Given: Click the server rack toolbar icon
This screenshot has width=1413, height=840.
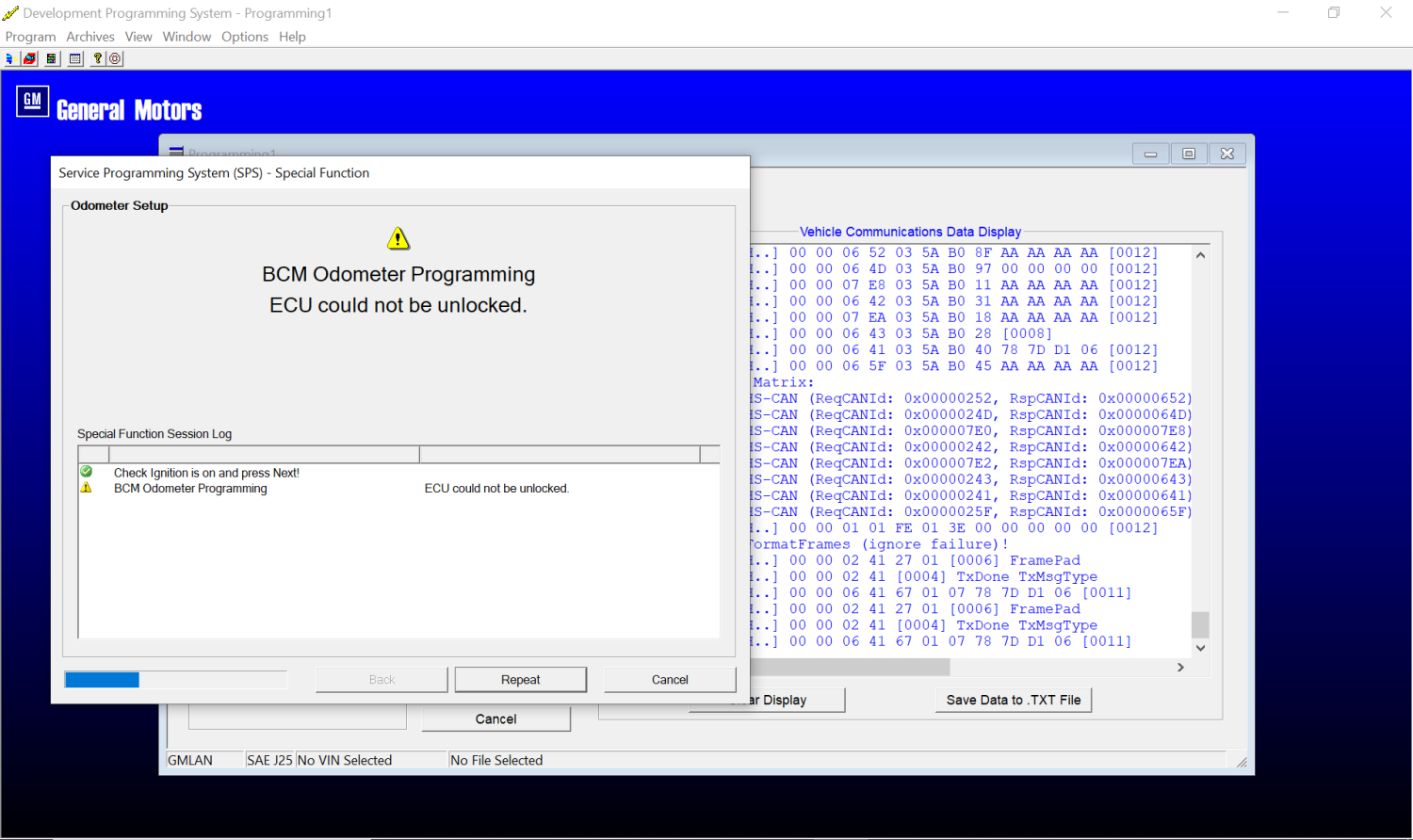Looking at the screenshot, I should tap(52, 58).
